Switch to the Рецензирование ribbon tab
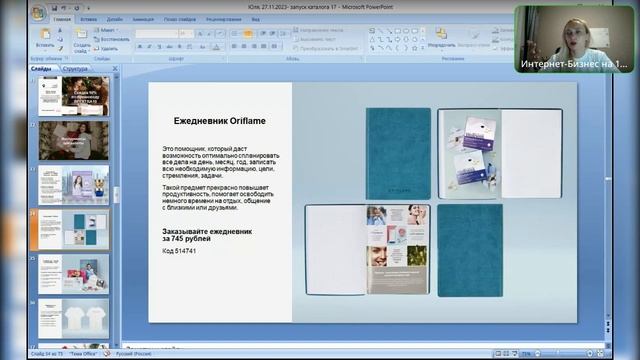The height and width of the screenshot is (360, 640). [x=224, y=19]
